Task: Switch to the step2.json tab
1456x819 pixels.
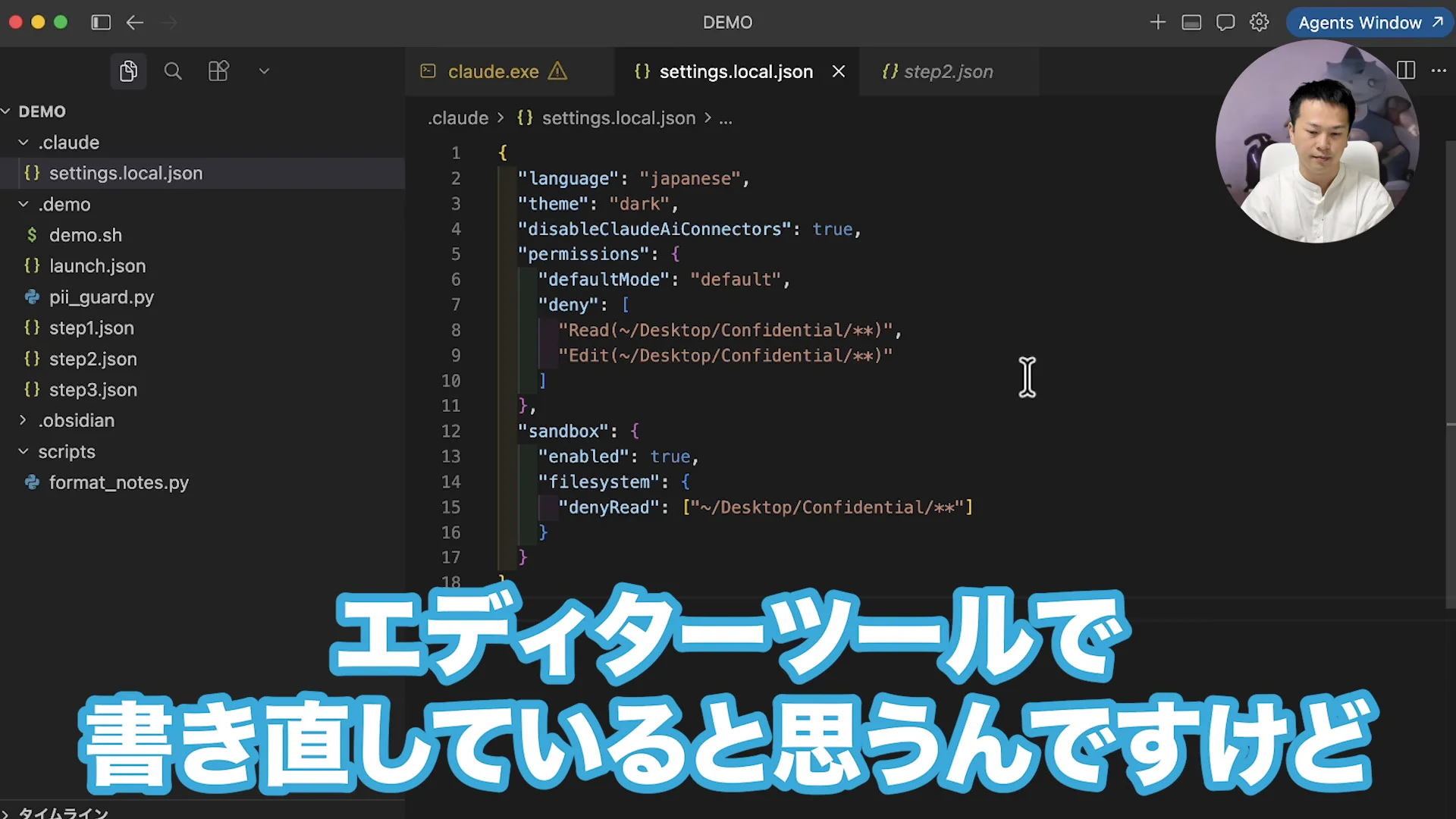Action: (948, 71)
